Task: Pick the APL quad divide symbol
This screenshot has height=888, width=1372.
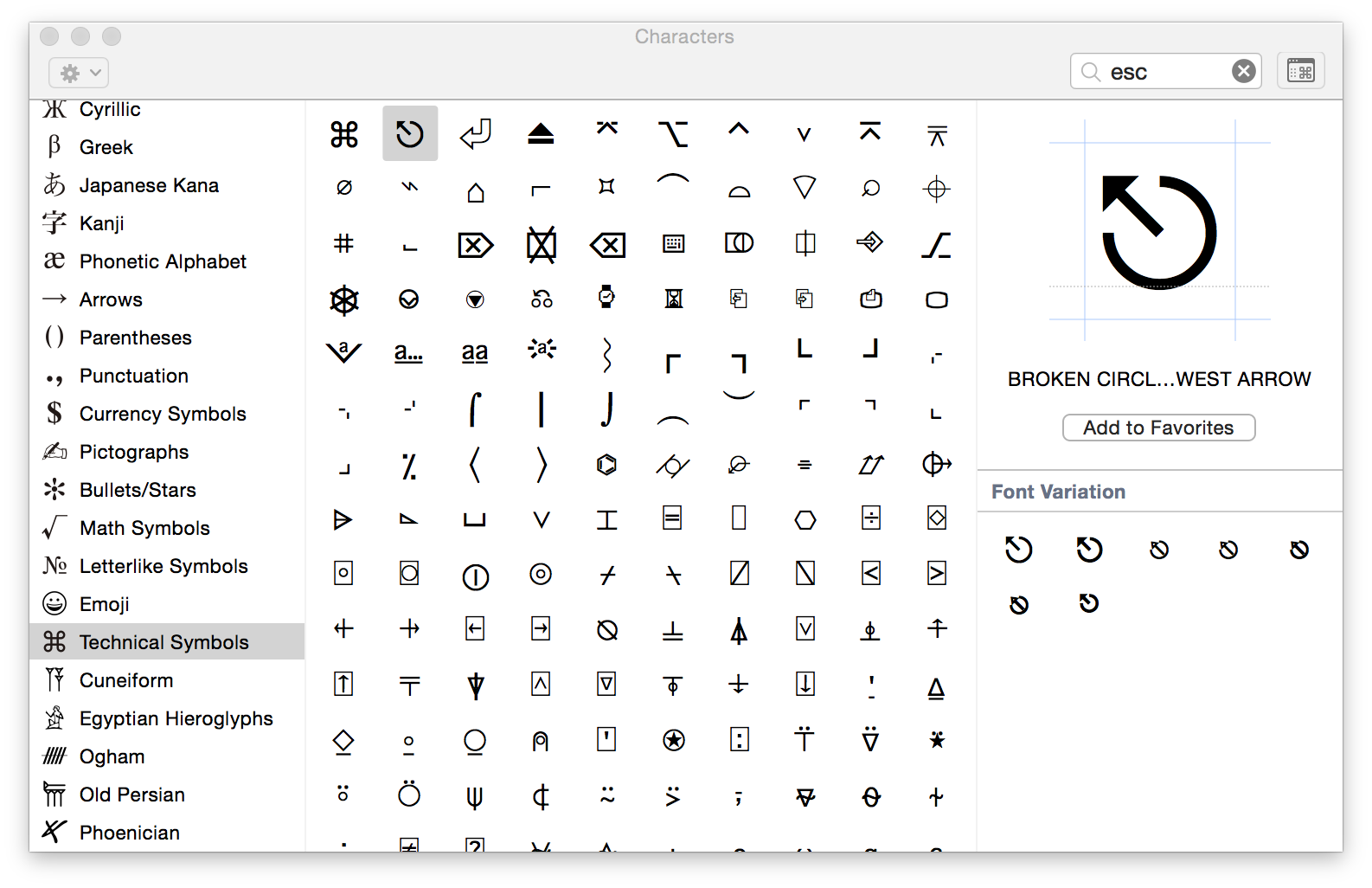Action: pos(871,518)
